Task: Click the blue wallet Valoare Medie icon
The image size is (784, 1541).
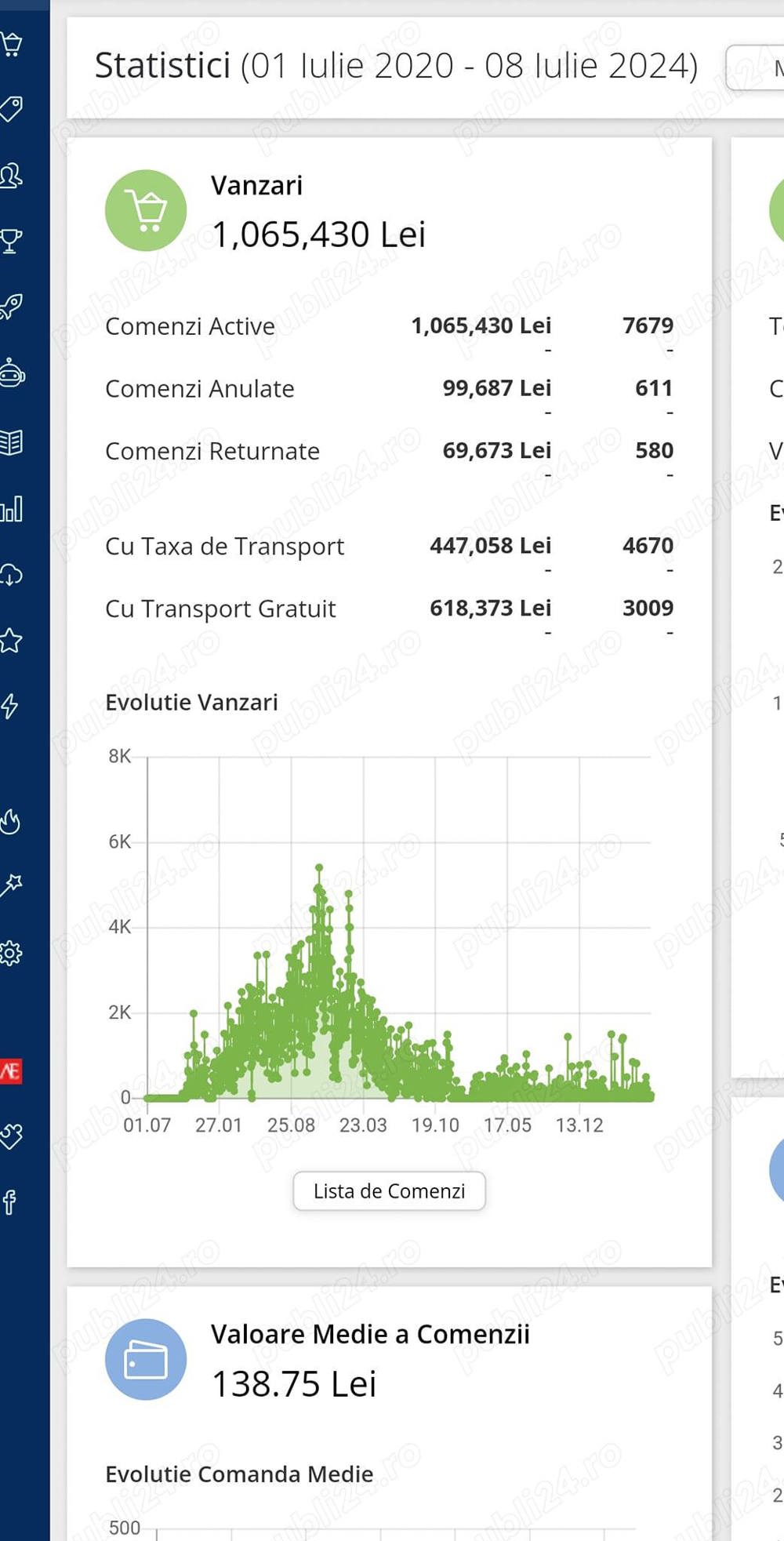Action: pyautogui.click(x=146, y=1359)
